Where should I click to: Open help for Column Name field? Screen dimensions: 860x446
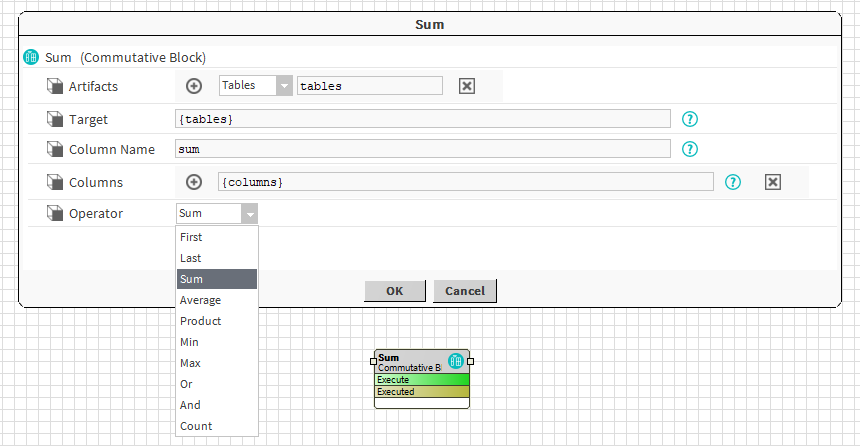point(689,149)
